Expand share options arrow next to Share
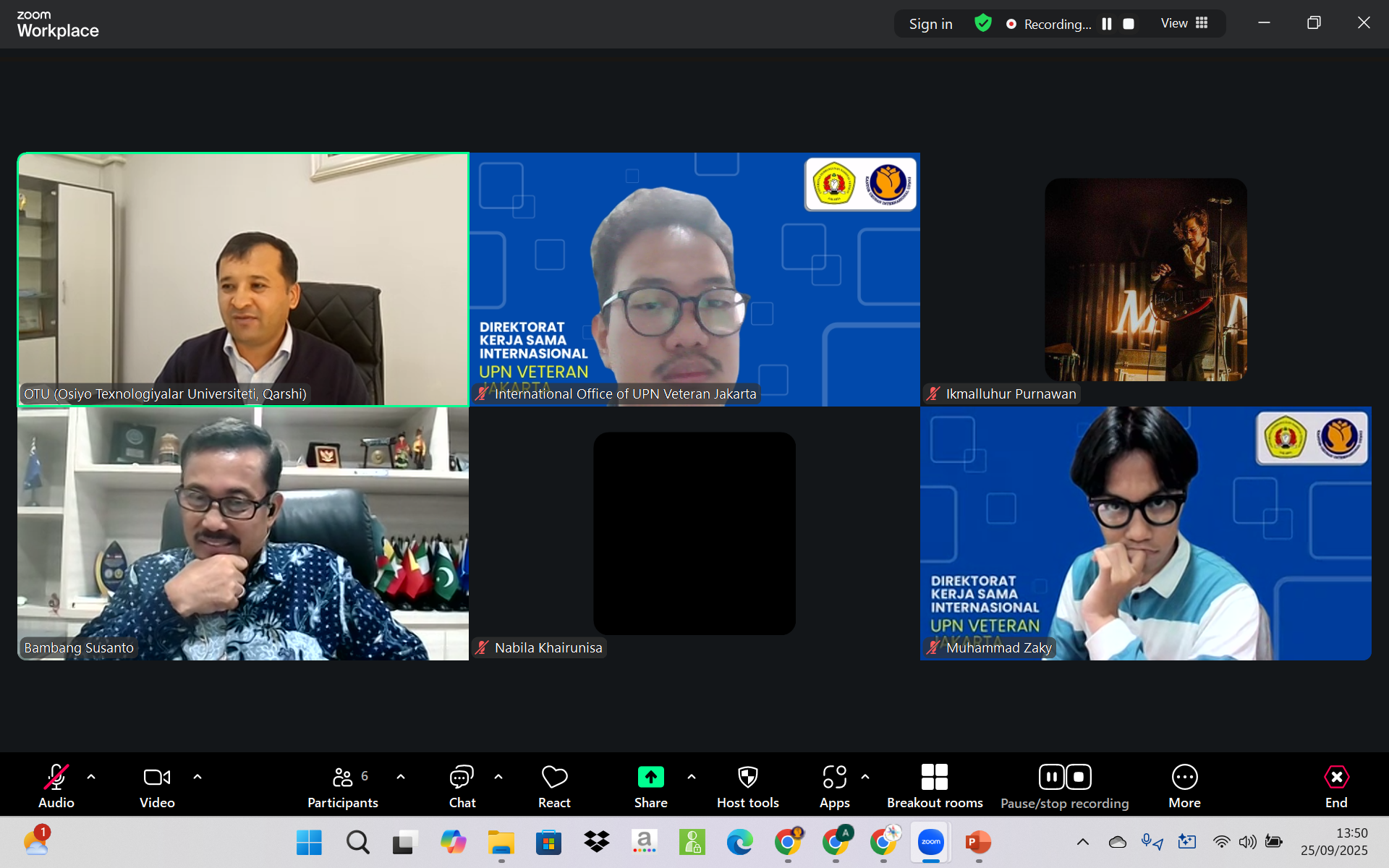 (x=692, y=777)
